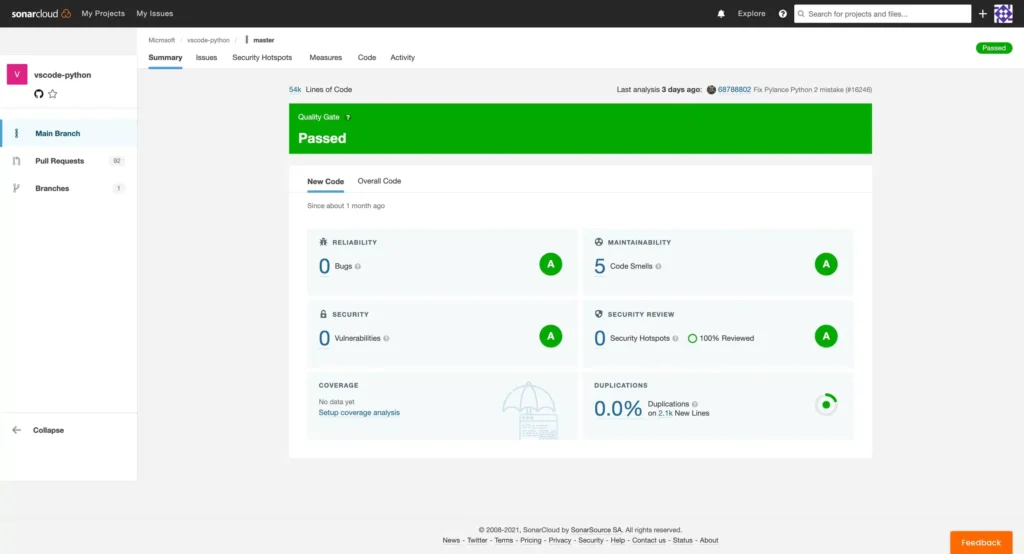Click the Maintainability A rating badge

[x=826, y=265]
